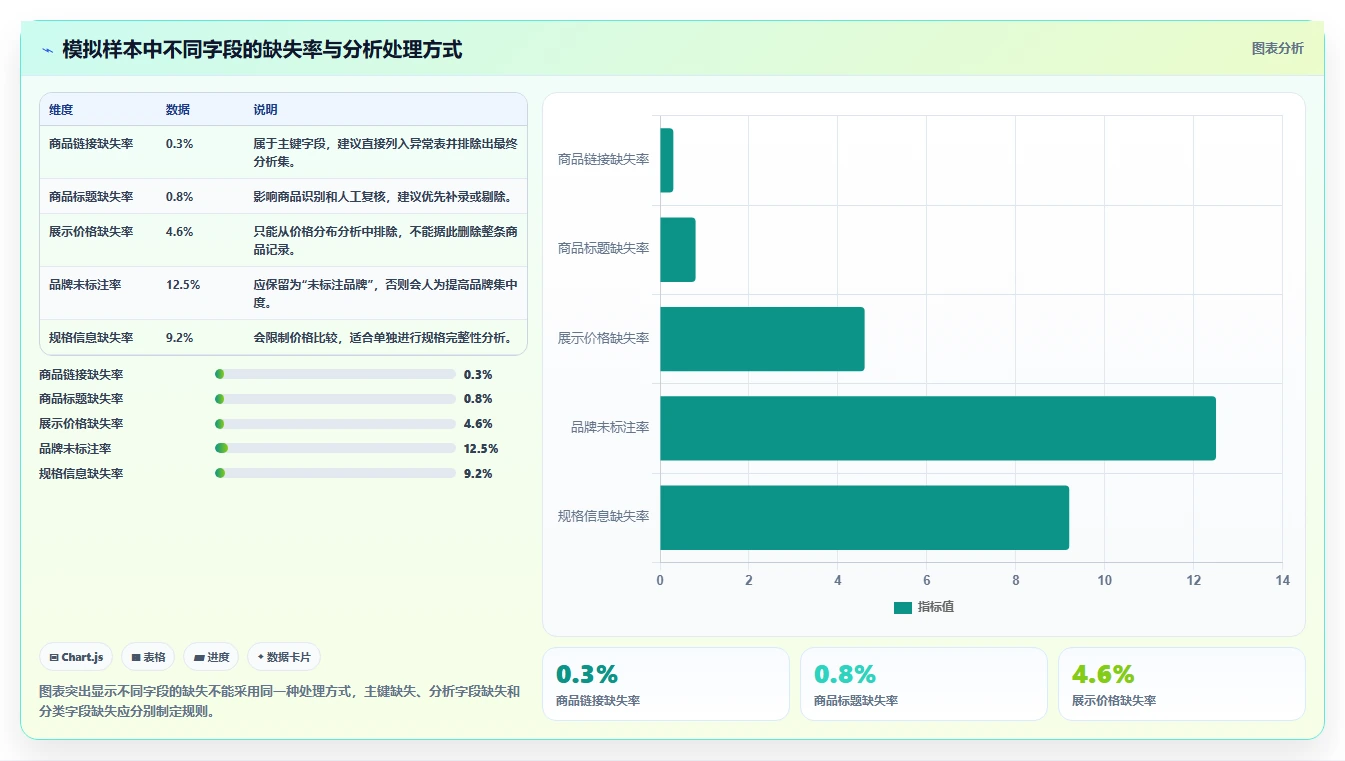Click the 12.5% cell in the table
Image resolution: width=1345 pixels, height=761 pixels.
pyautogui.click(x=183, y=284)
